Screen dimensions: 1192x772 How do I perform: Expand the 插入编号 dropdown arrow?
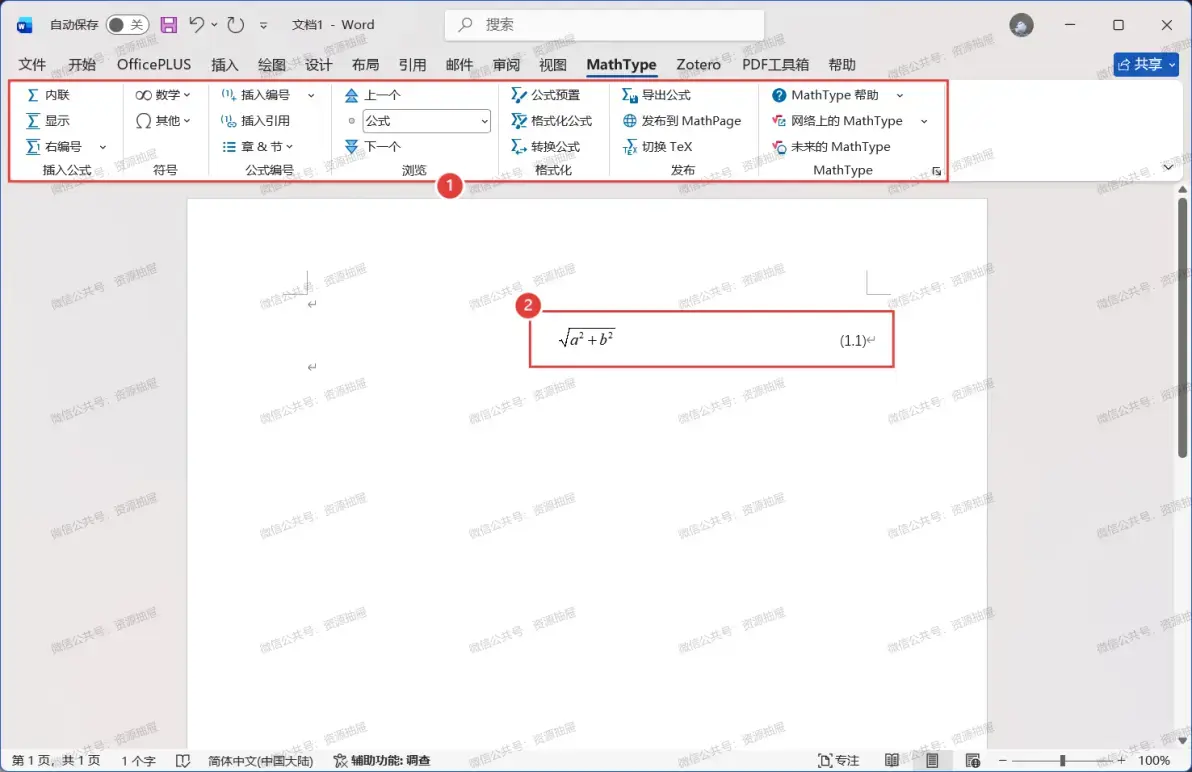(311, 95)
